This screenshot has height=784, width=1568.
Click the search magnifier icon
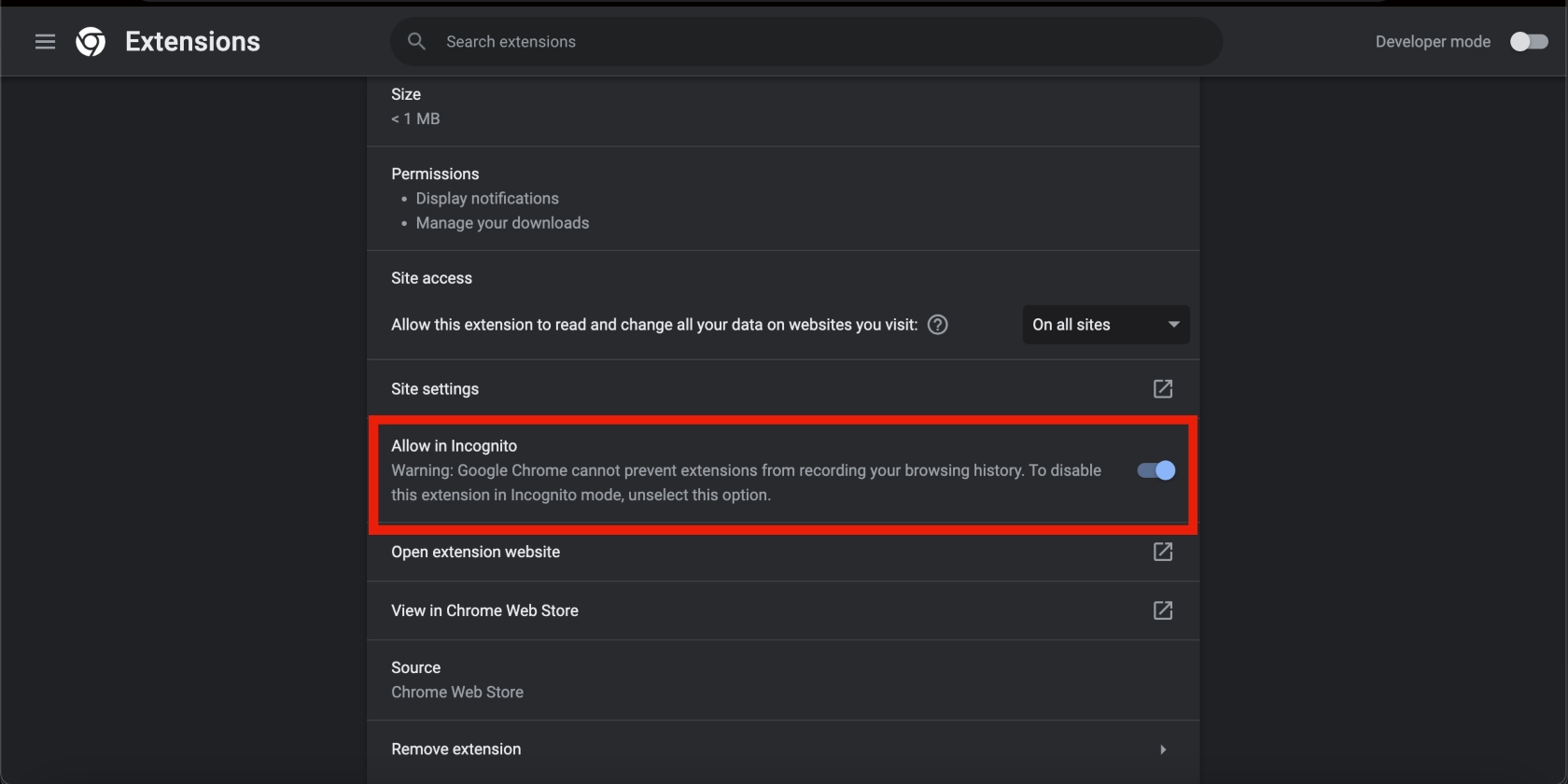click(416, 42)
